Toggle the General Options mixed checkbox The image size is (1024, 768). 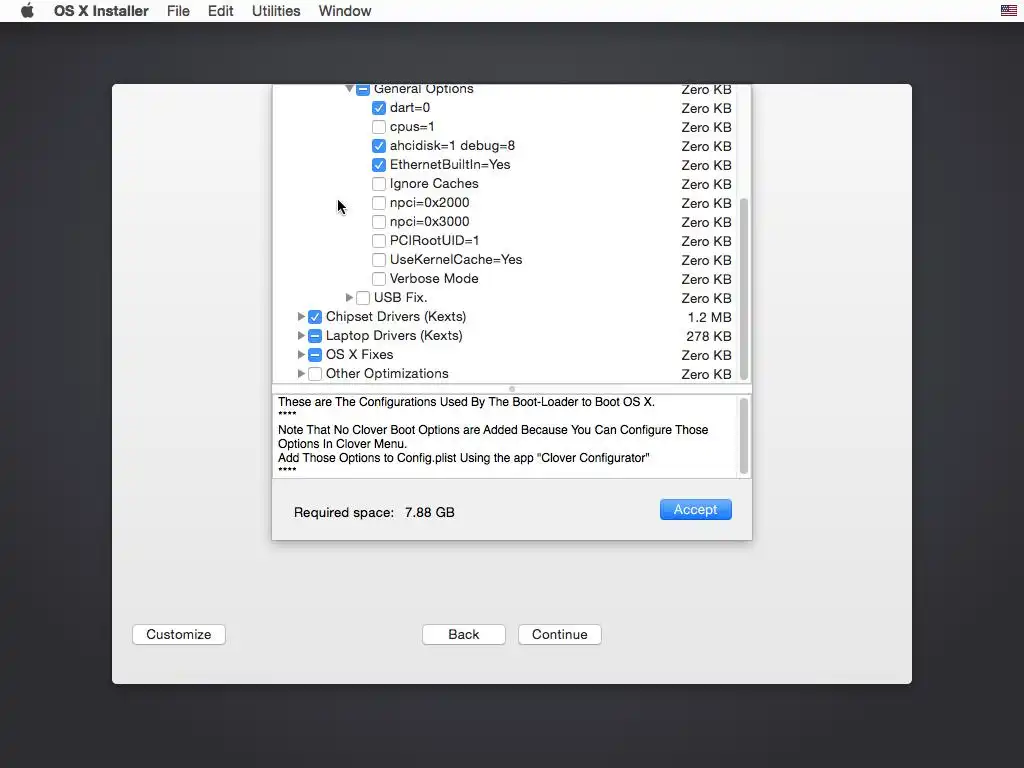pos(363,89)
